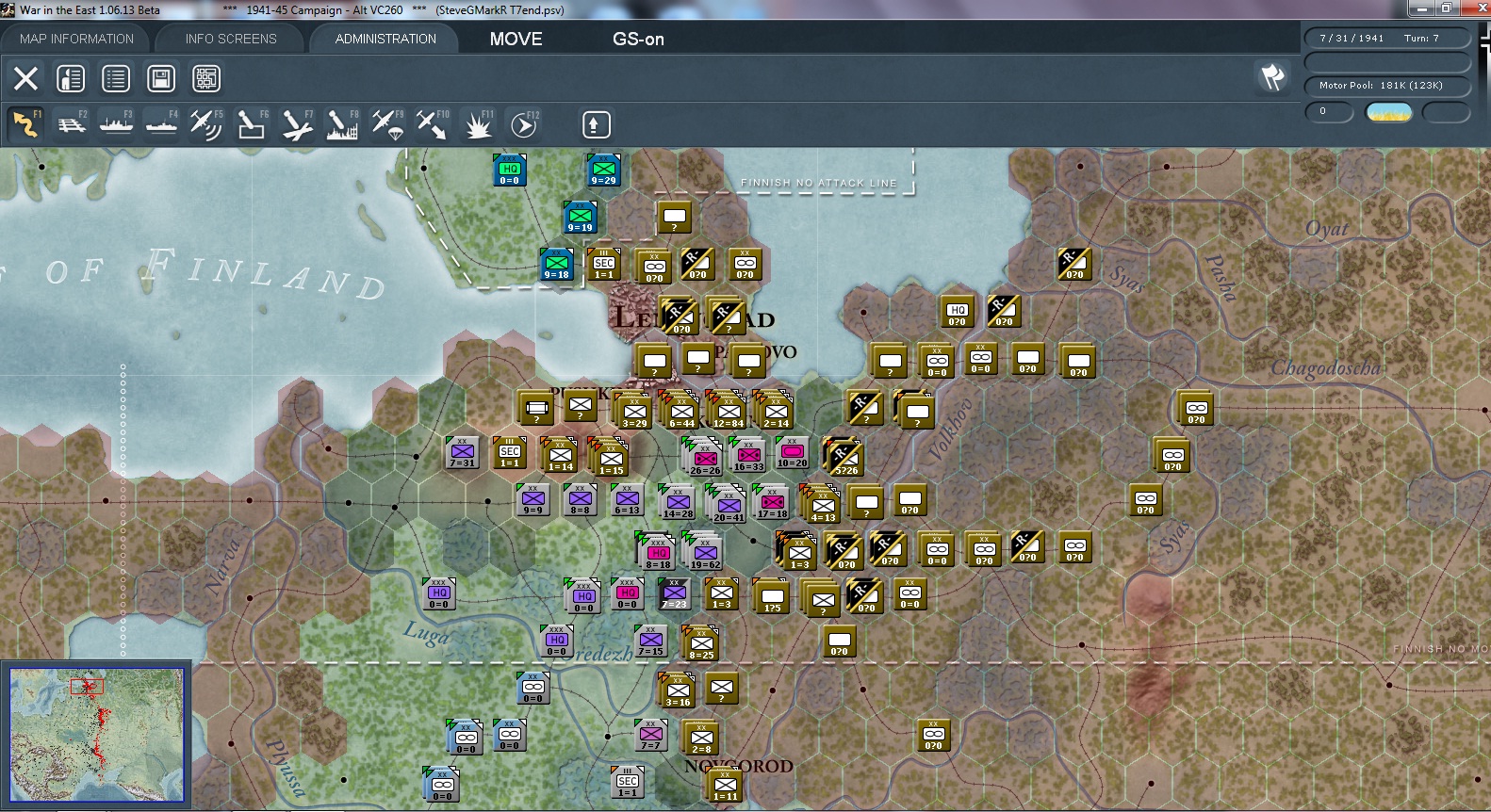Viewport: 1491px width, 812px height.
Task: Select the German unit counter 14=28
Action: point(678,503)
